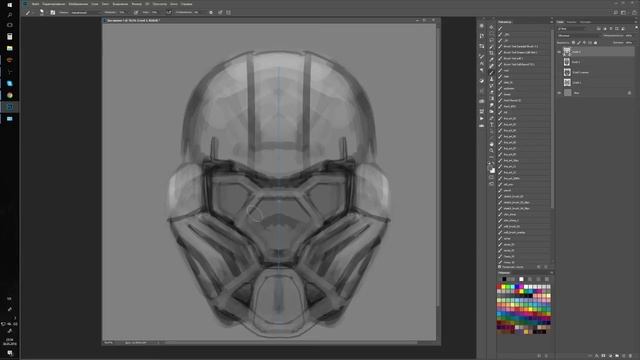
Task: Toggle visibility of the selected top layer
Action: pyautogui.click(x=559, y=52)
